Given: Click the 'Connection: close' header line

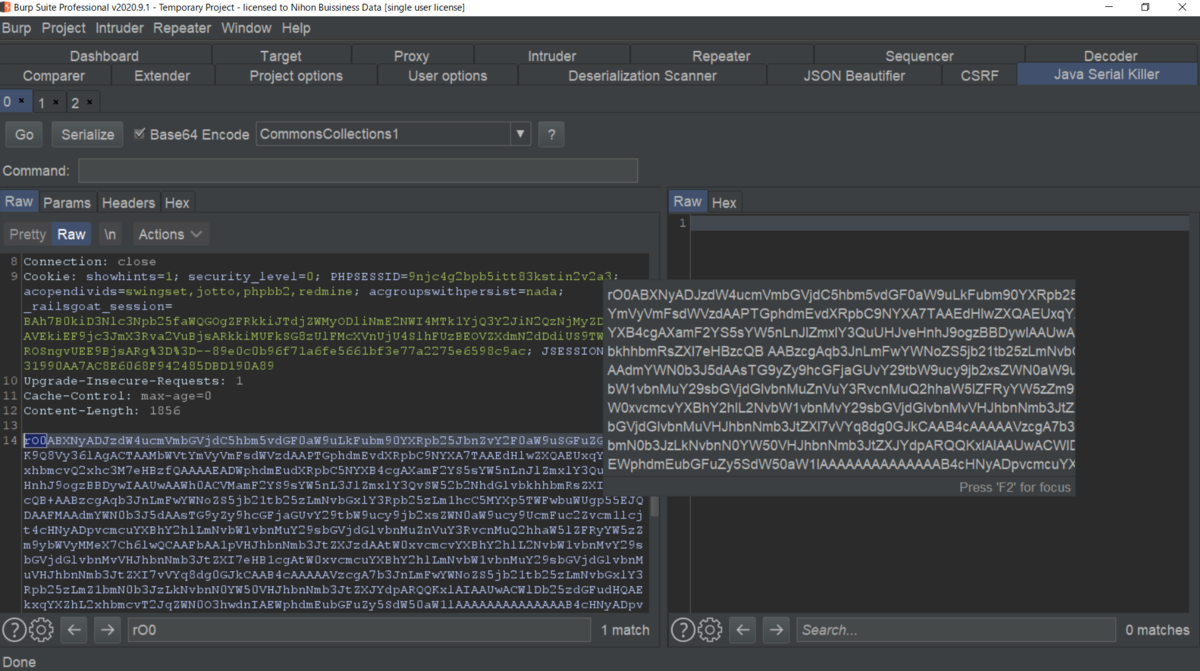Looking at the screenshot, I should tap(90, 261).
